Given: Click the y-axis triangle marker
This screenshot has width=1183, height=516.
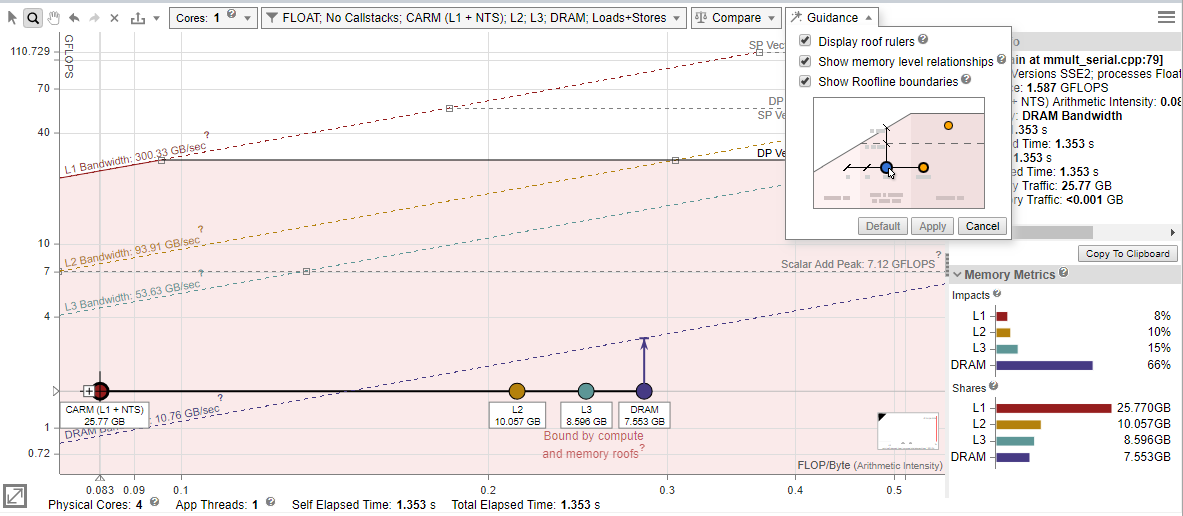Looking at the screenshot, I should click(x=54, y=392).
